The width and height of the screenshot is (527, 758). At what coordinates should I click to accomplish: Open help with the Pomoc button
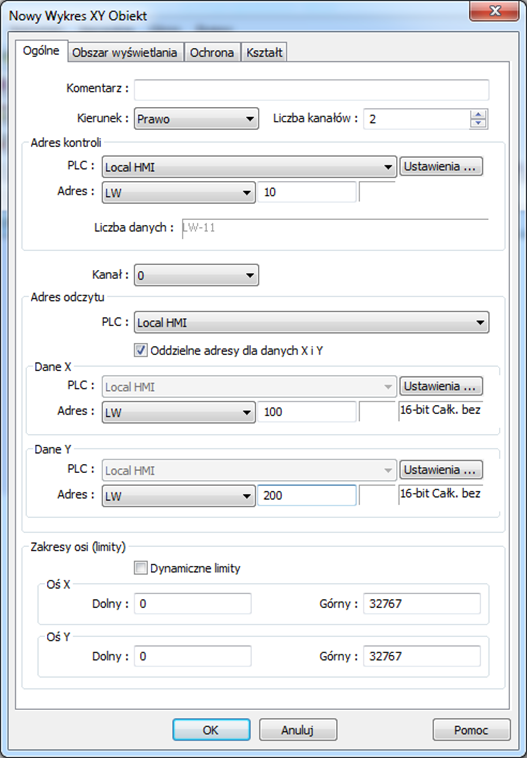point(471,730)
